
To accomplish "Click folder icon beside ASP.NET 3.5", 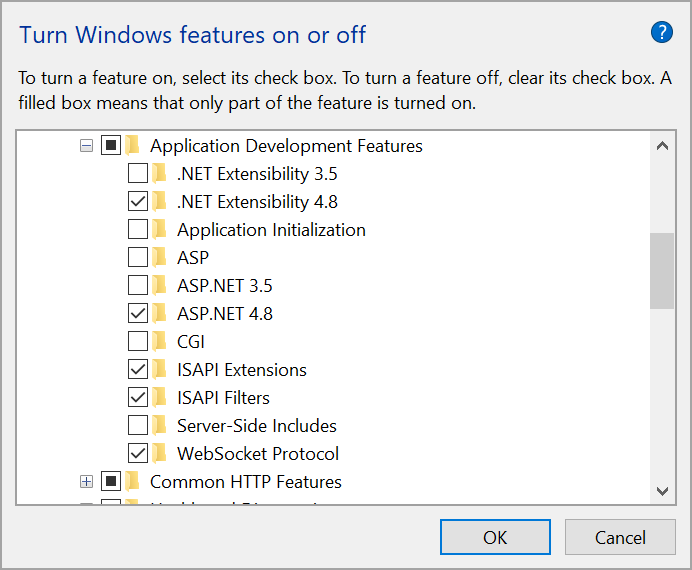I will 159,285.
